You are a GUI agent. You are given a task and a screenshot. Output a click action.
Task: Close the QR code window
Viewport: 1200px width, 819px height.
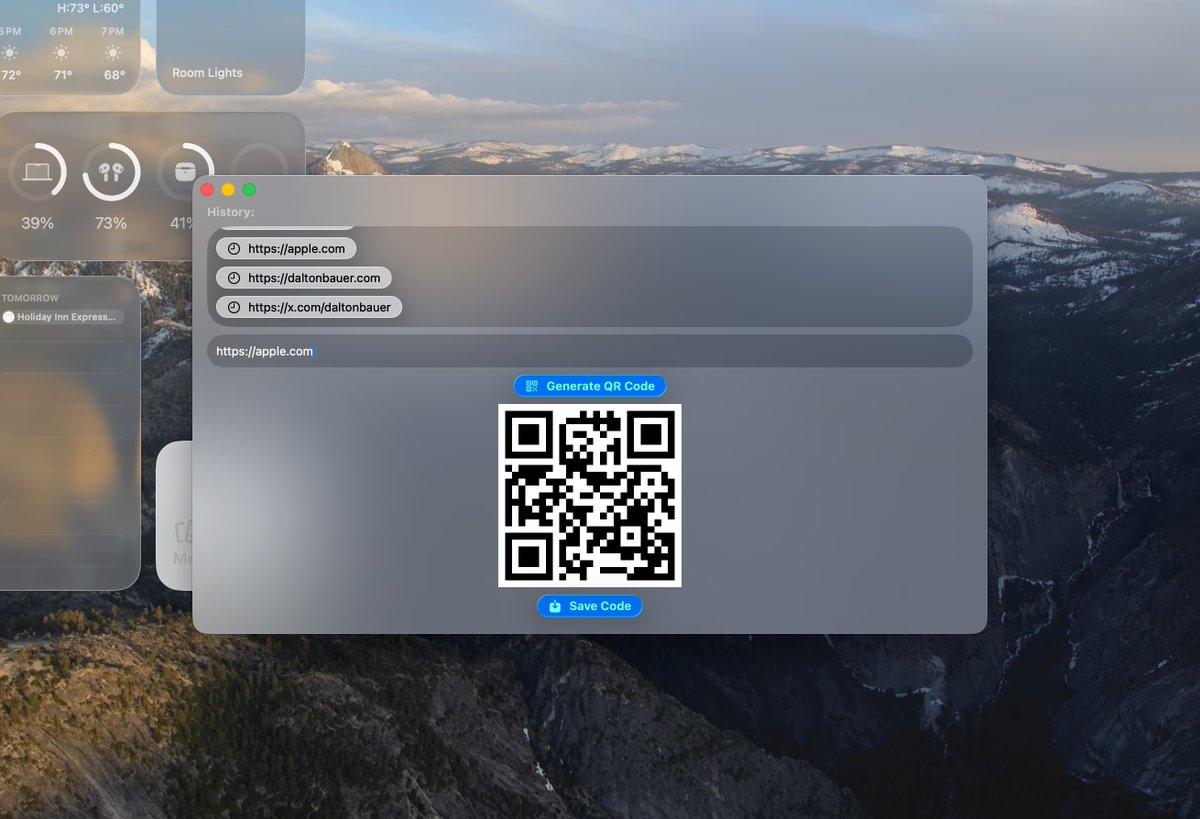coord(207,190)
